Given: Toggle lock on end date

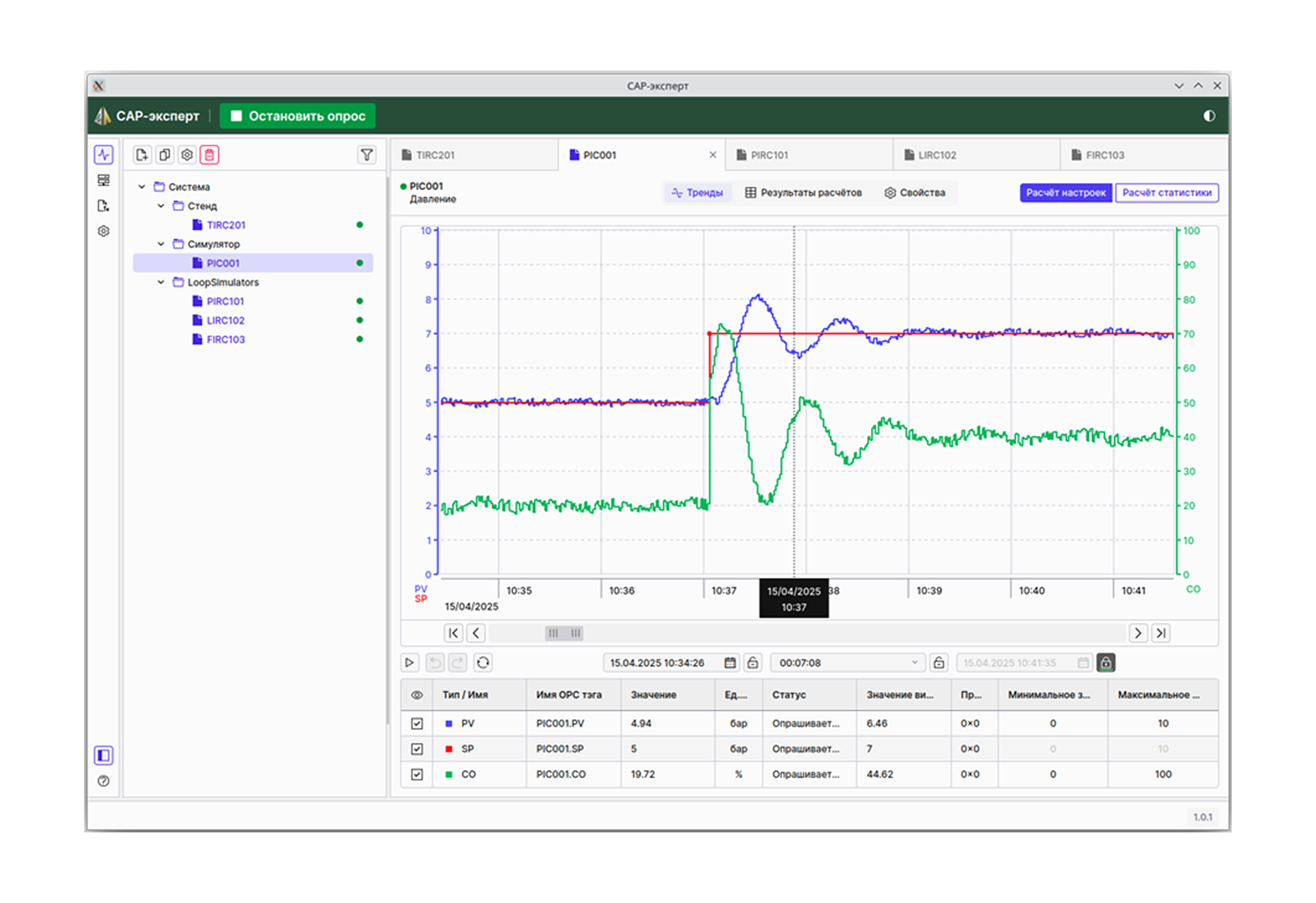Looking at the screenshot, I should coord(1106,662).
